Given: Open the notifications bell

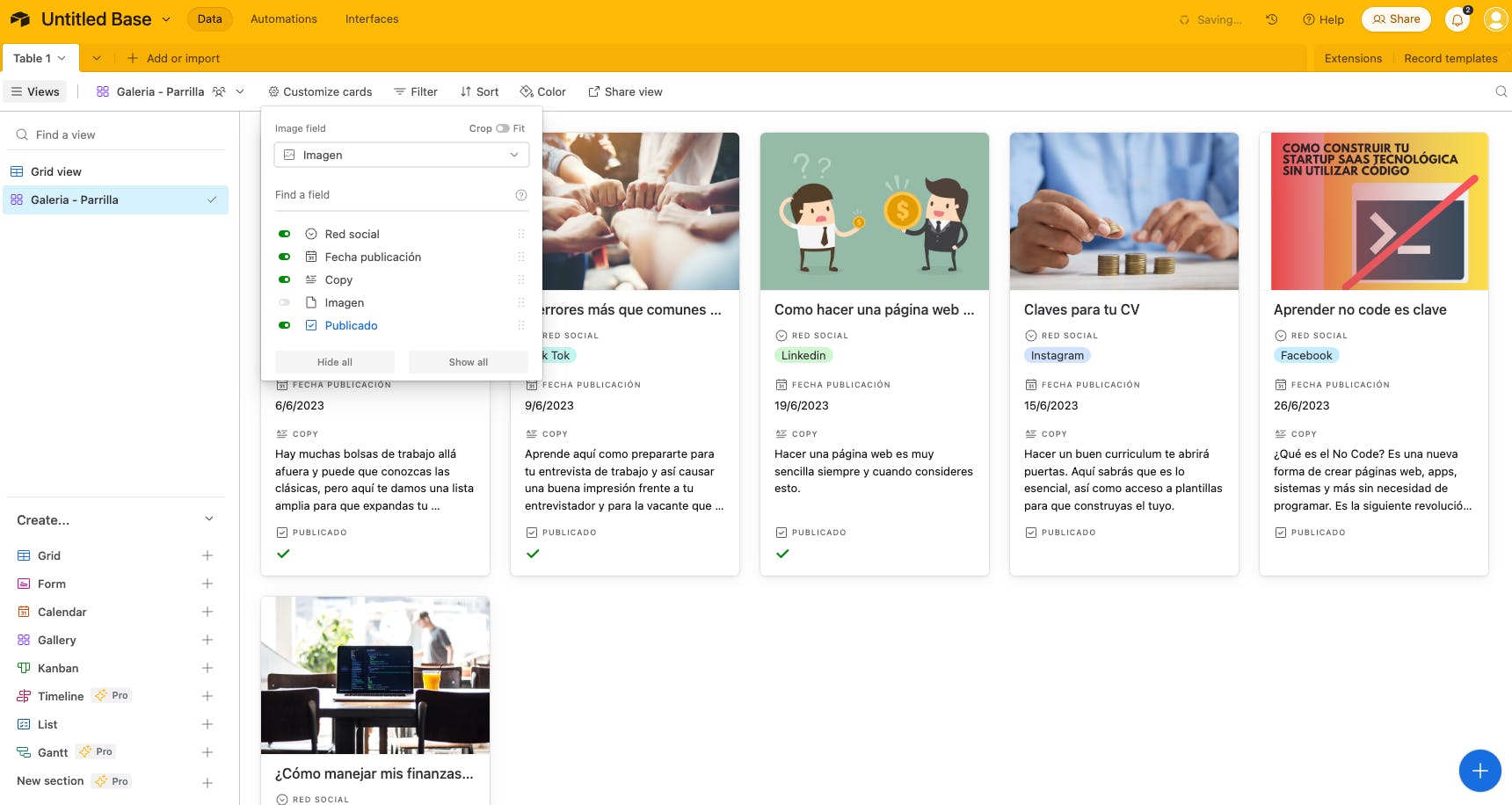Looking at the screenshot, I should 1457,19.
